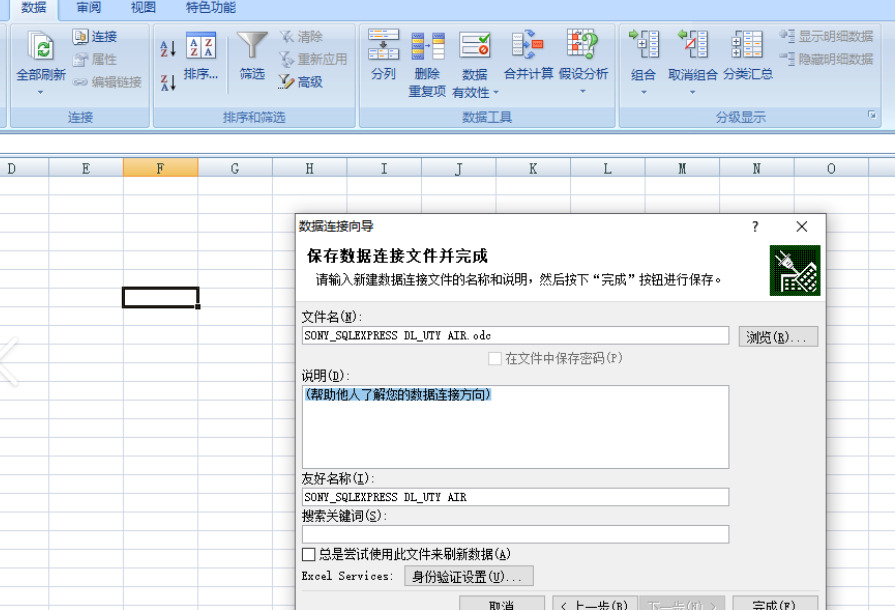Open the Connections (连接) command
895x610 pixels.
tap(95, 37)
